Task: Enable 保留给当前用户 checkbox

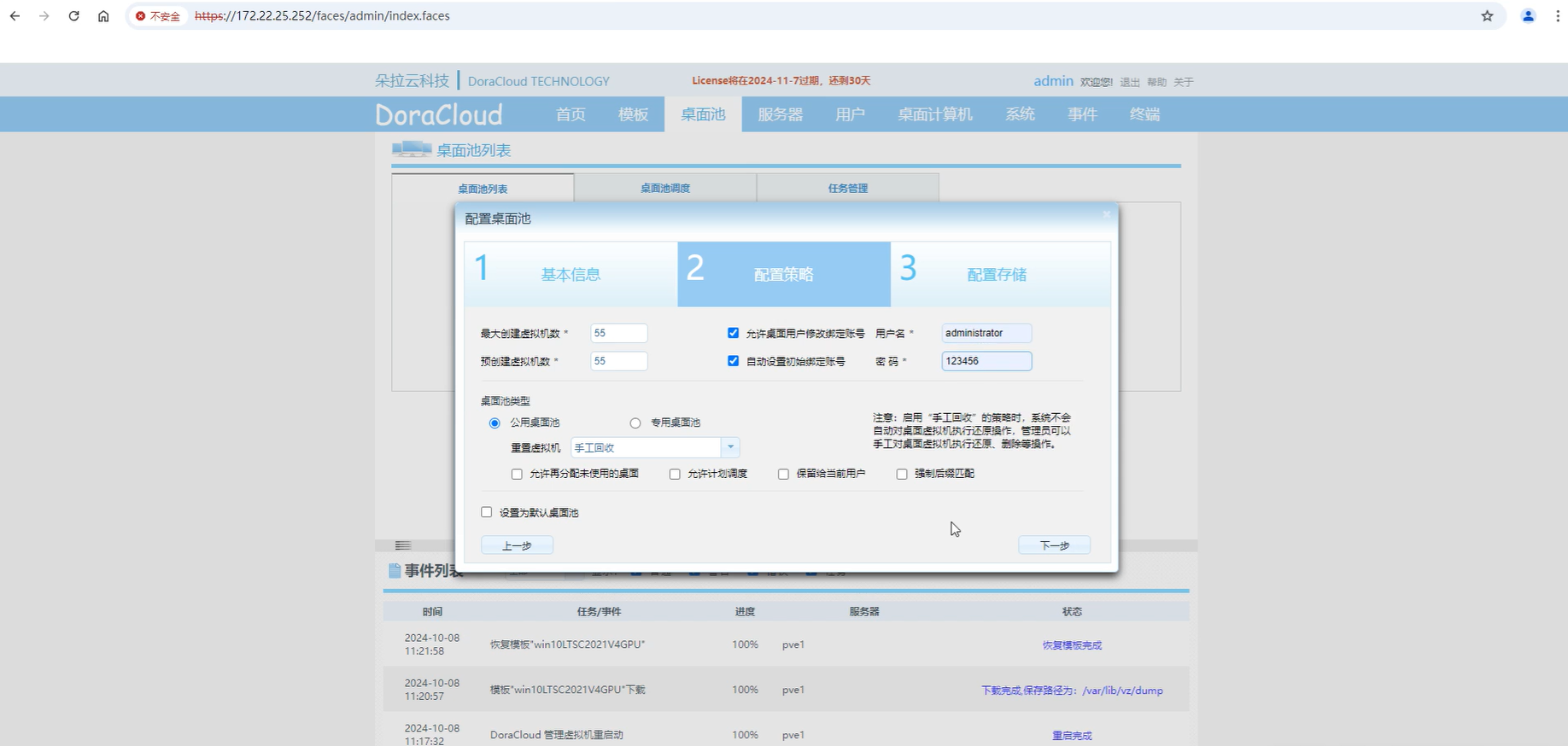Action: 783,475
